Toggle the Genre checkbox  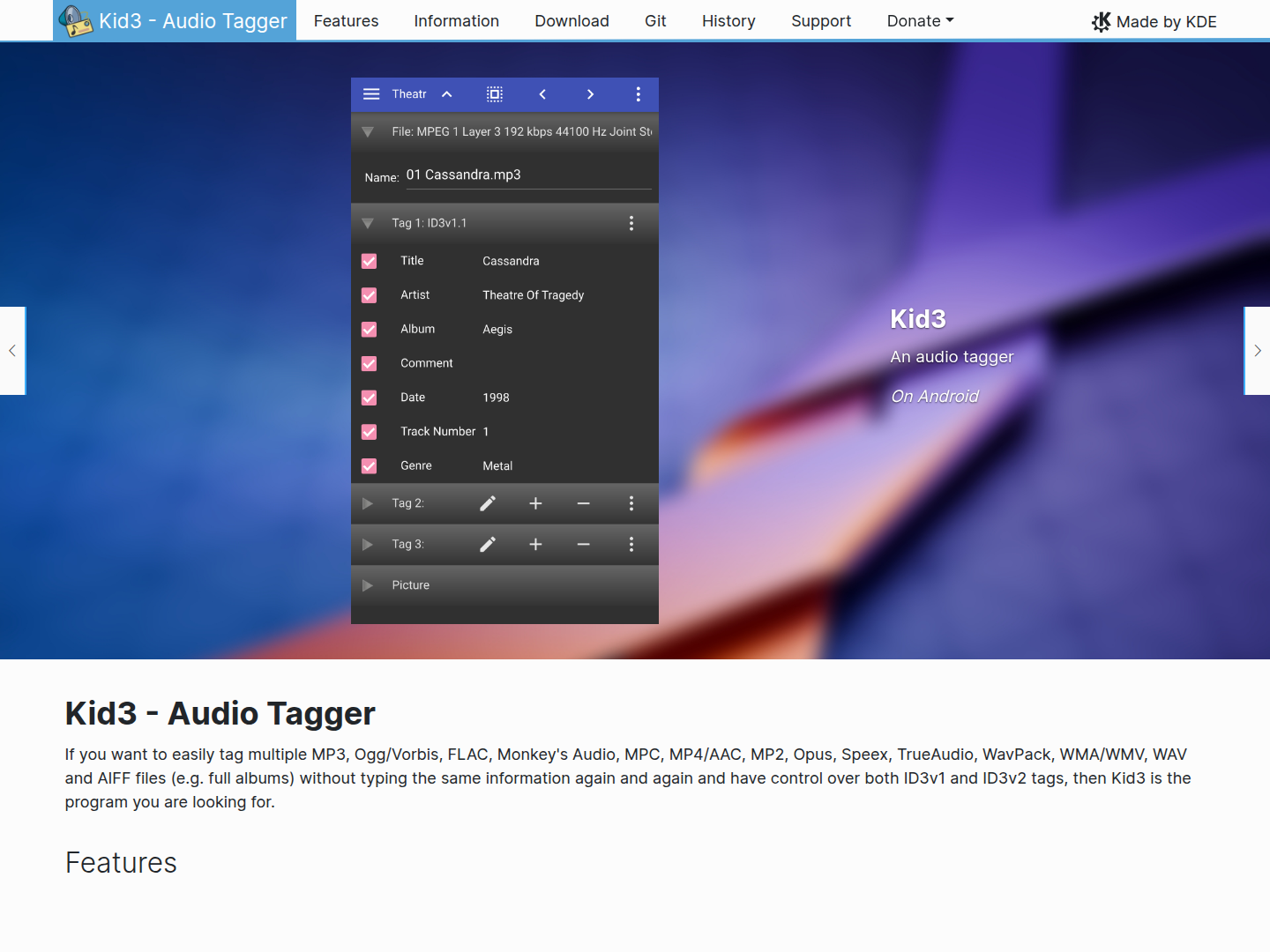coord(369,466)
